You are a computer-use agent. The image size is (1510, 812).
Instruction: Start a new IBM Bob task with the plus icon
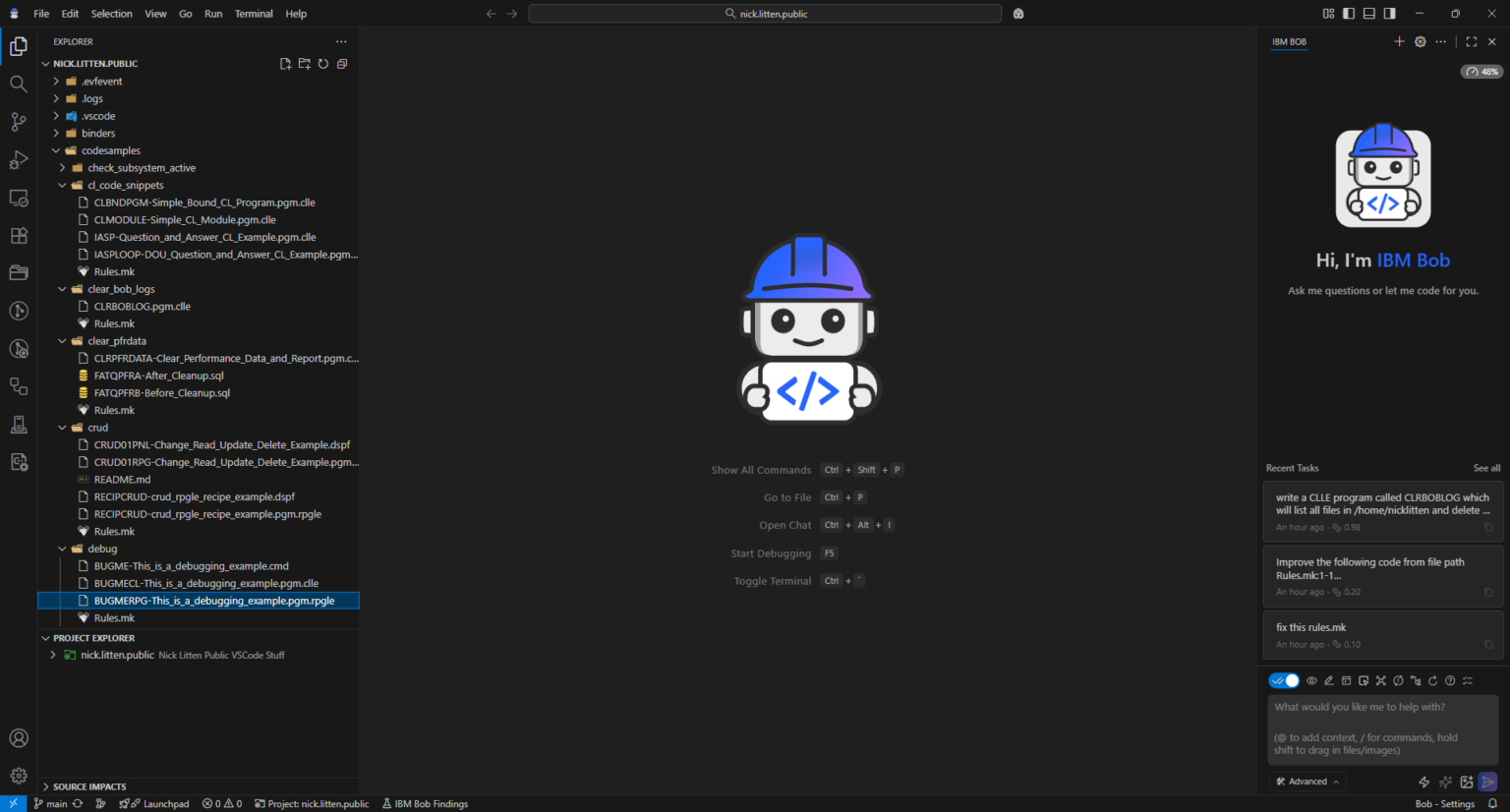[x=1399, y=41]
